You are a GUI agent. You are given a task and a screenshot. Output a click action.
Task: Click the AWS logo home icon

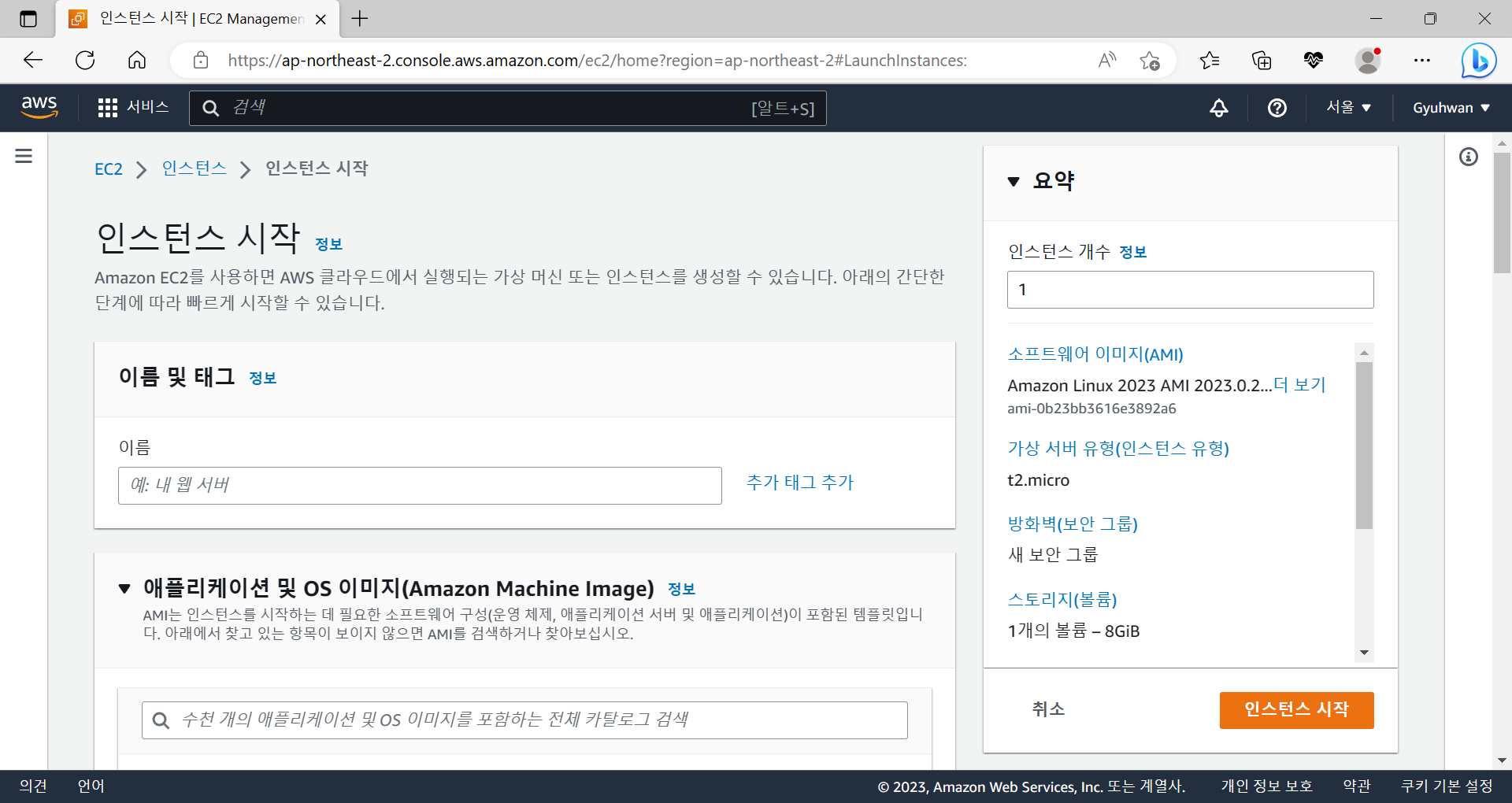(39, 107)
